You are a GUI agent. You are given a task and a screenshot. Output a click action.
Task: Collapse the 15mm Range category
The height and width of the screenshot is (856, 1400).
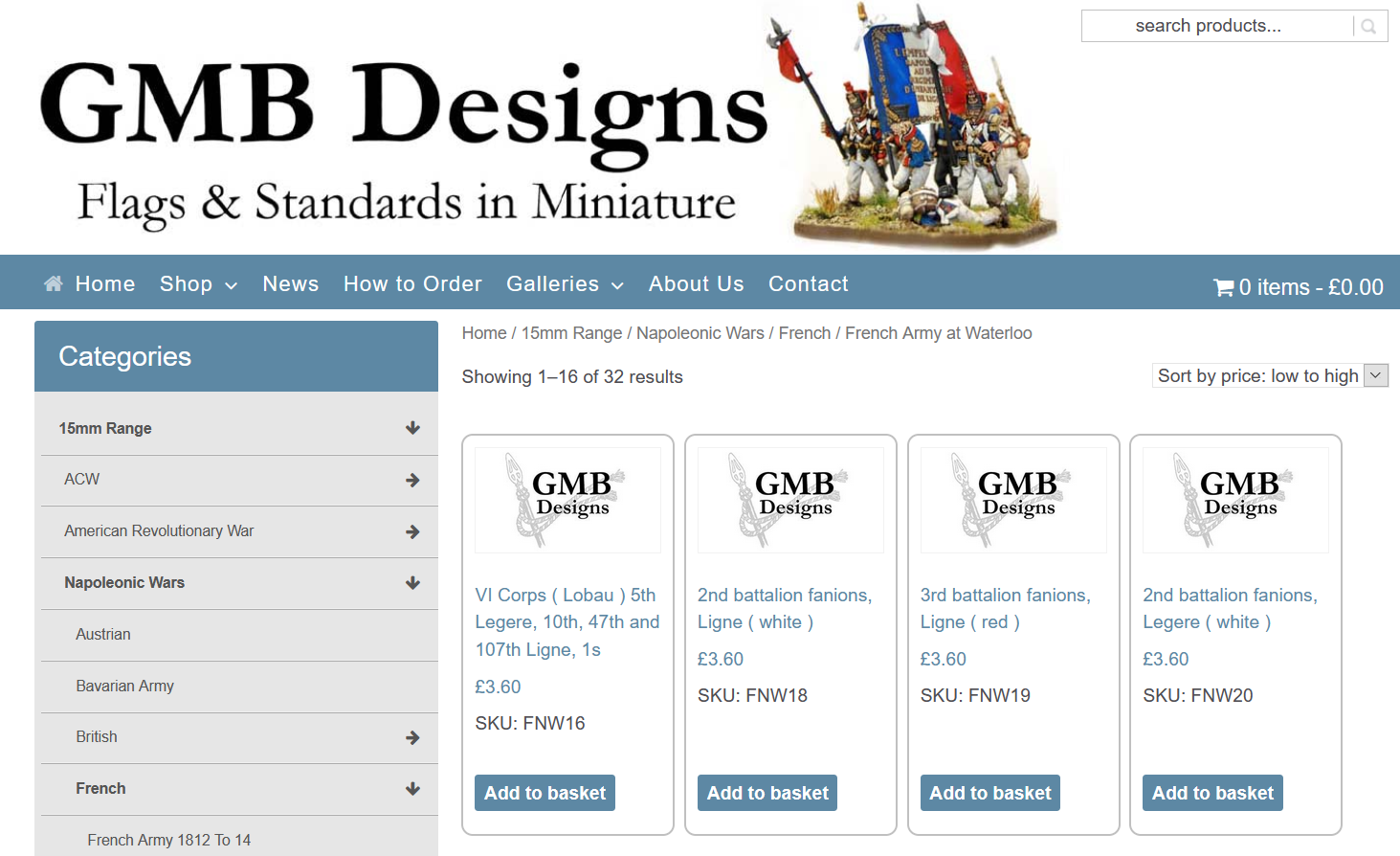point(412,428)
